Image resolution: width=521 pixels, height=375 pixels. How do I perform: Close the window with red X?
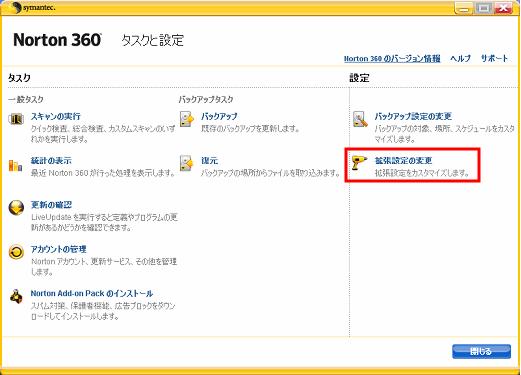point(504,8)
